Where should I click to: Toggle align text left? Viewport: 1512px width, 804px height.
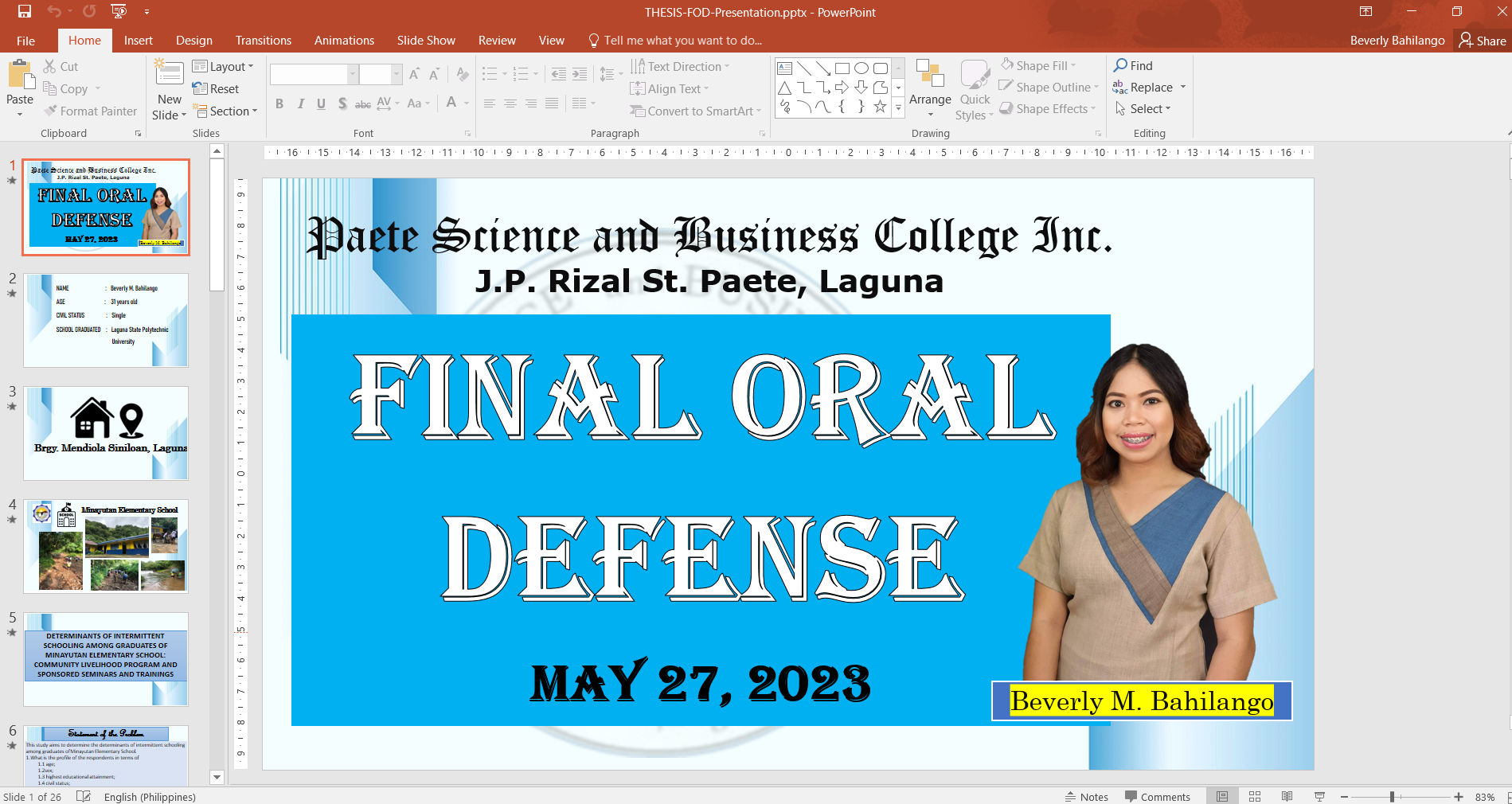pyautogui.click(x=489, y=103)
